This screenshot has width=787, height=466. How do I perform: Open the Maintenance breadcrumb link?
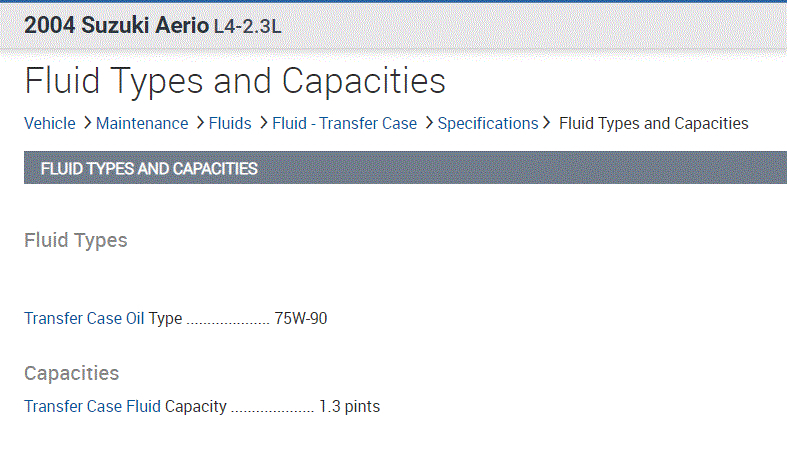point(142,124)
